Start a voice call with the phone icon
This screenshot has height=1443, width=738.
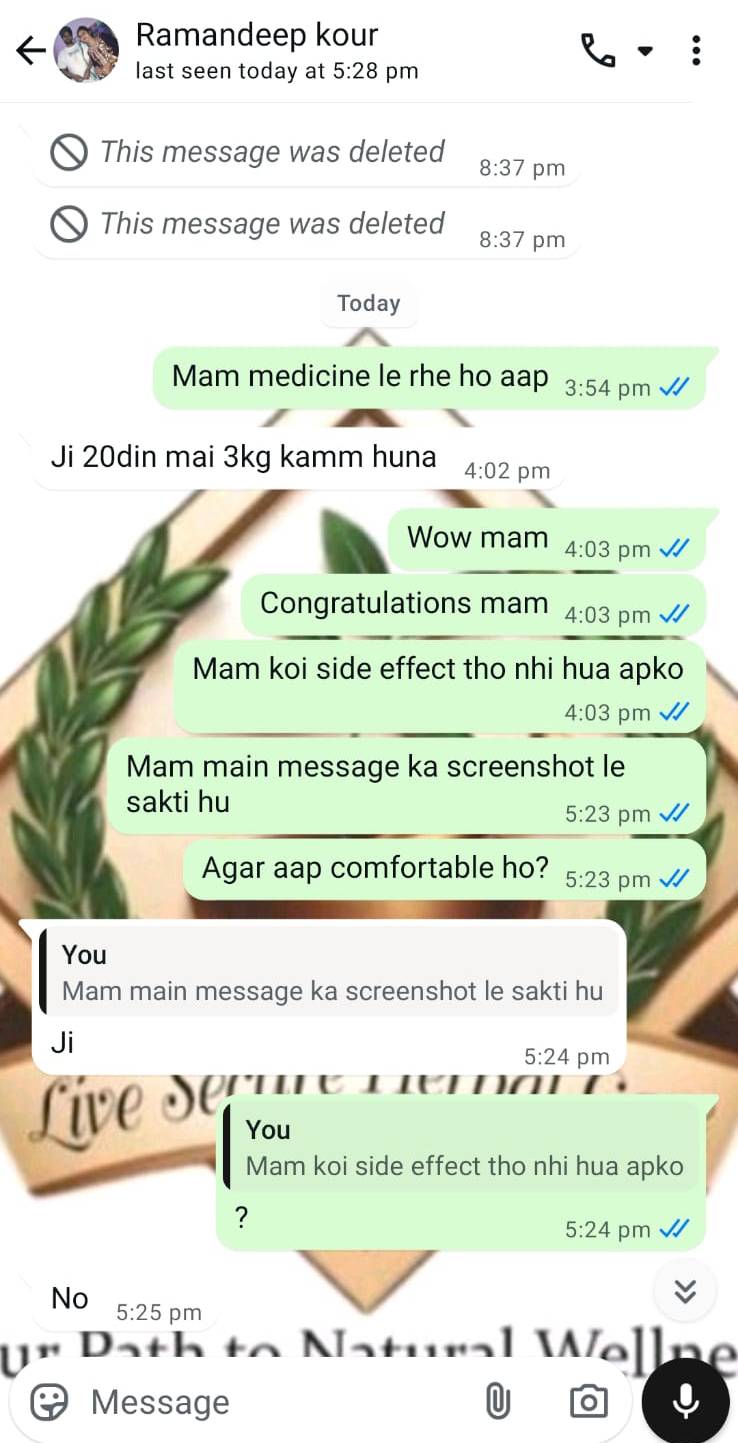pos(598,50)
